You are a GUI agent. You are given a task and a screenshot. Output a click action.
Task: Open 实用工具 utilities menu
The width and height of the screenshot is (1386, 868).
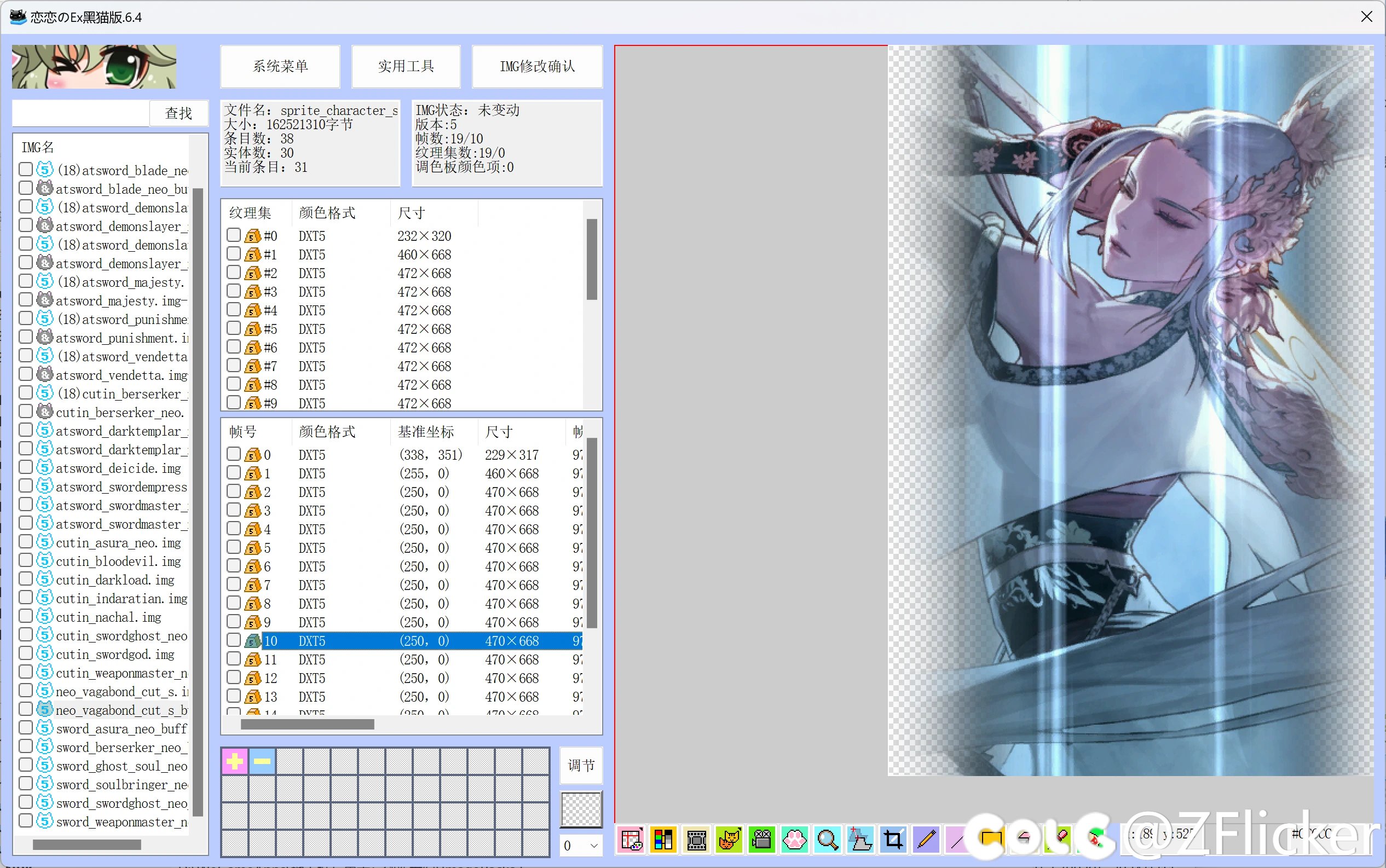point(406,66)
